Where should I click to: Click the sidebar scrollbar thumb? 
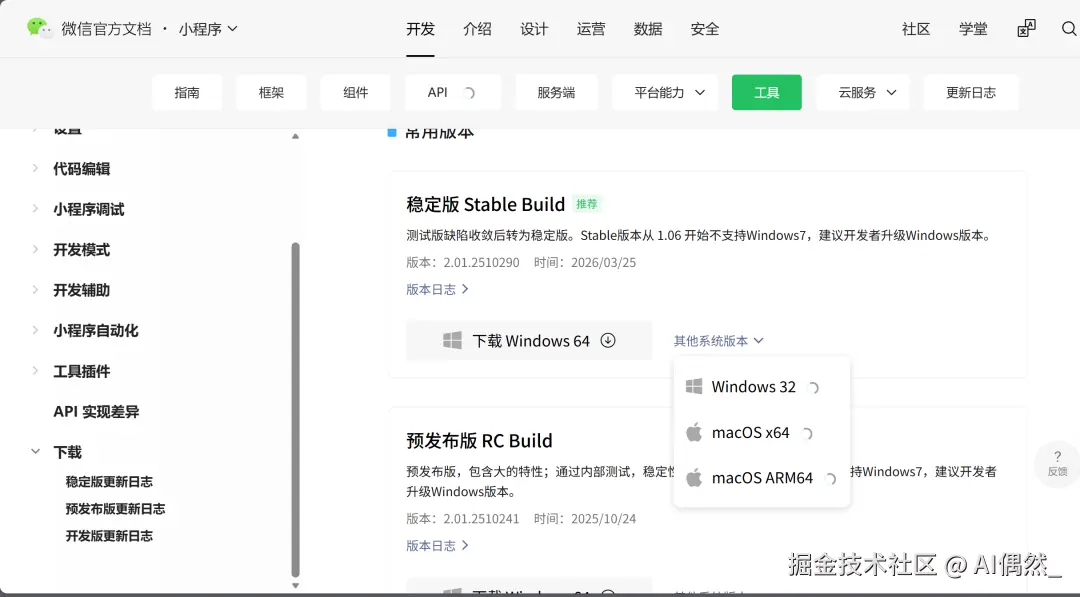[x=295, y=410]
